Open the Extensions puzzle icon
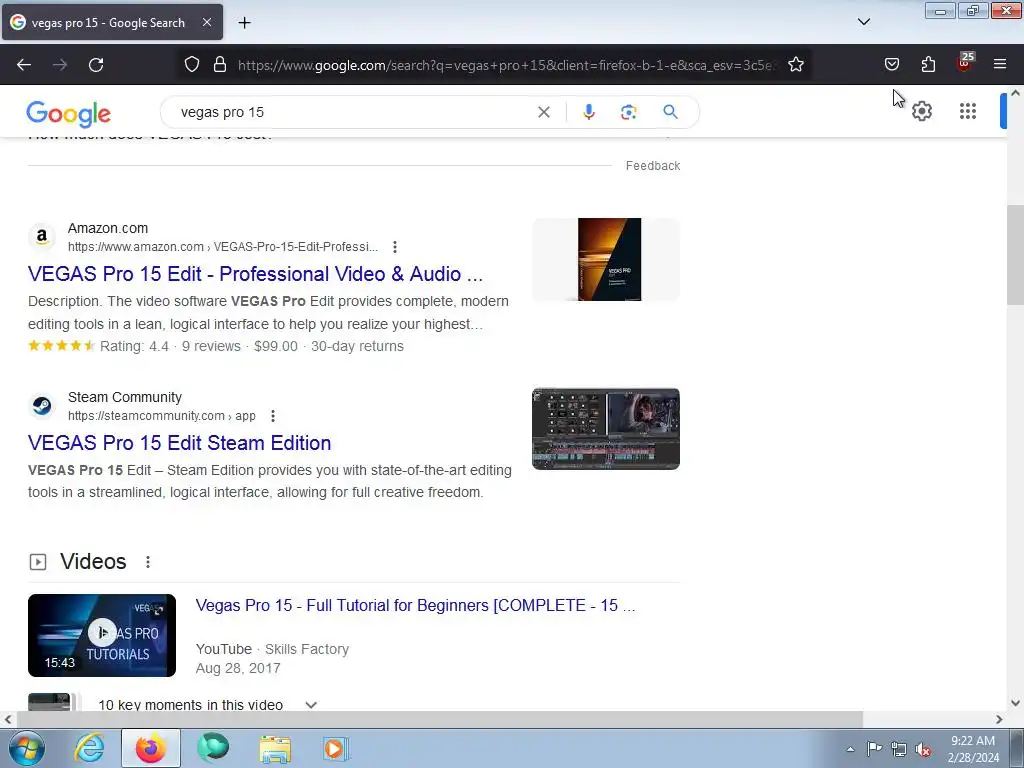 tap(928, 65)
